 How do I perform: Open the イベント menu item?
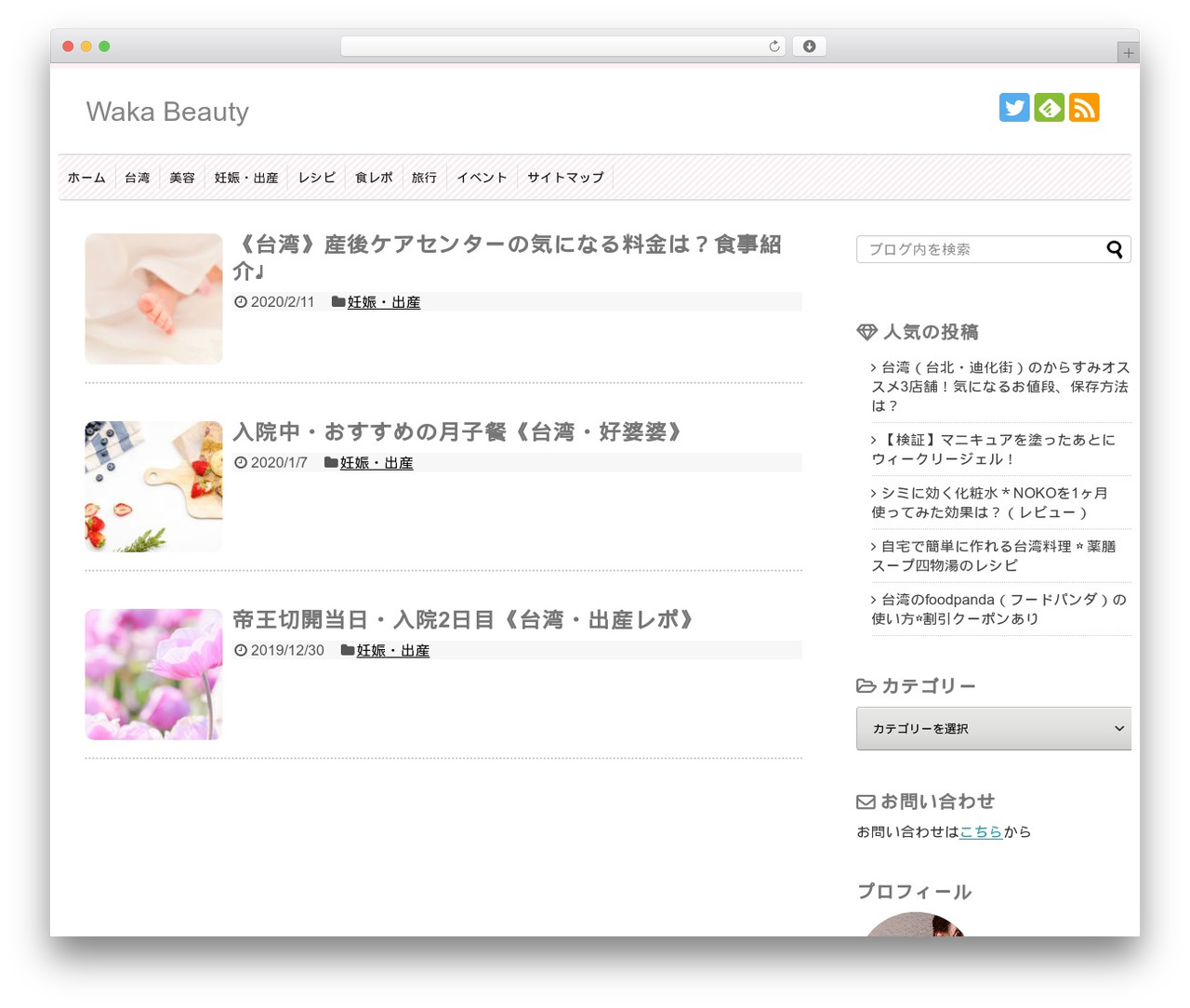tap(482, 178)
